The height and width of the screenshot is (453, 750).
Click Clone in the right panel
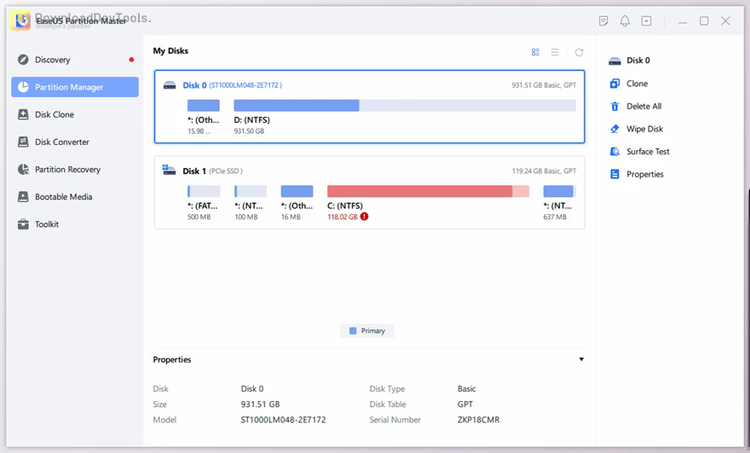636,83
